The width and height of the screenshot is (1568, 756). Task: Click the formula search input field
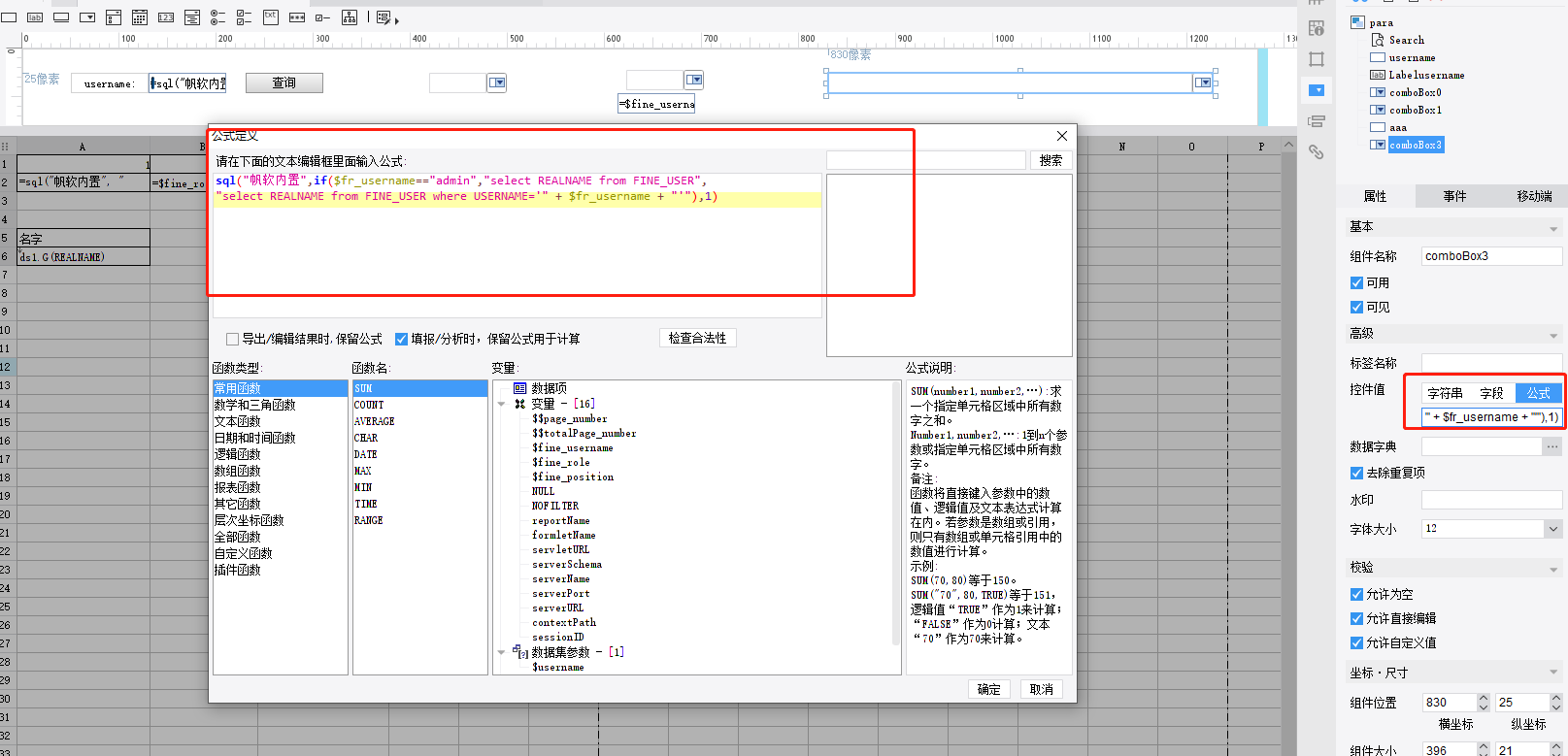click(x=926, y=160)
